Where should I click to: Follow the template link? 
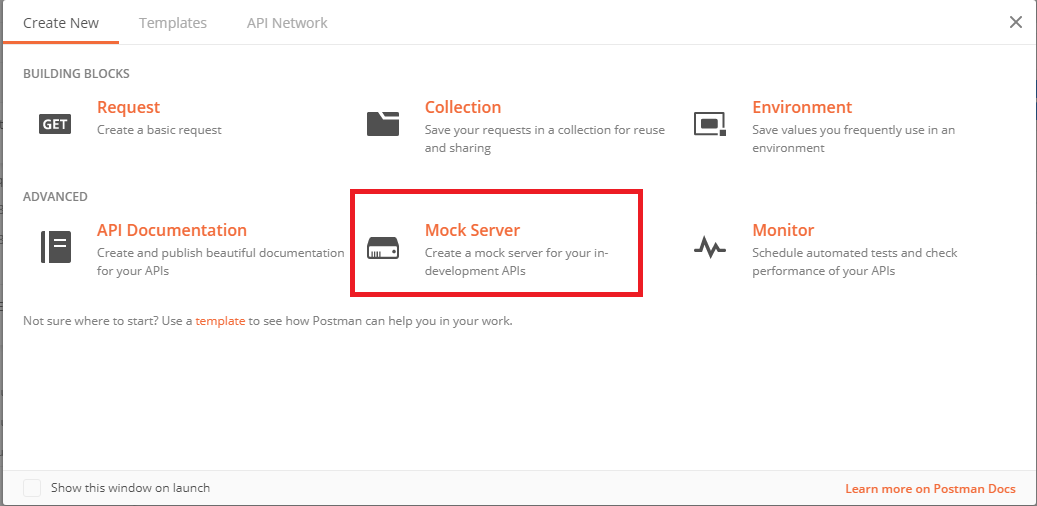coord(220,321)
